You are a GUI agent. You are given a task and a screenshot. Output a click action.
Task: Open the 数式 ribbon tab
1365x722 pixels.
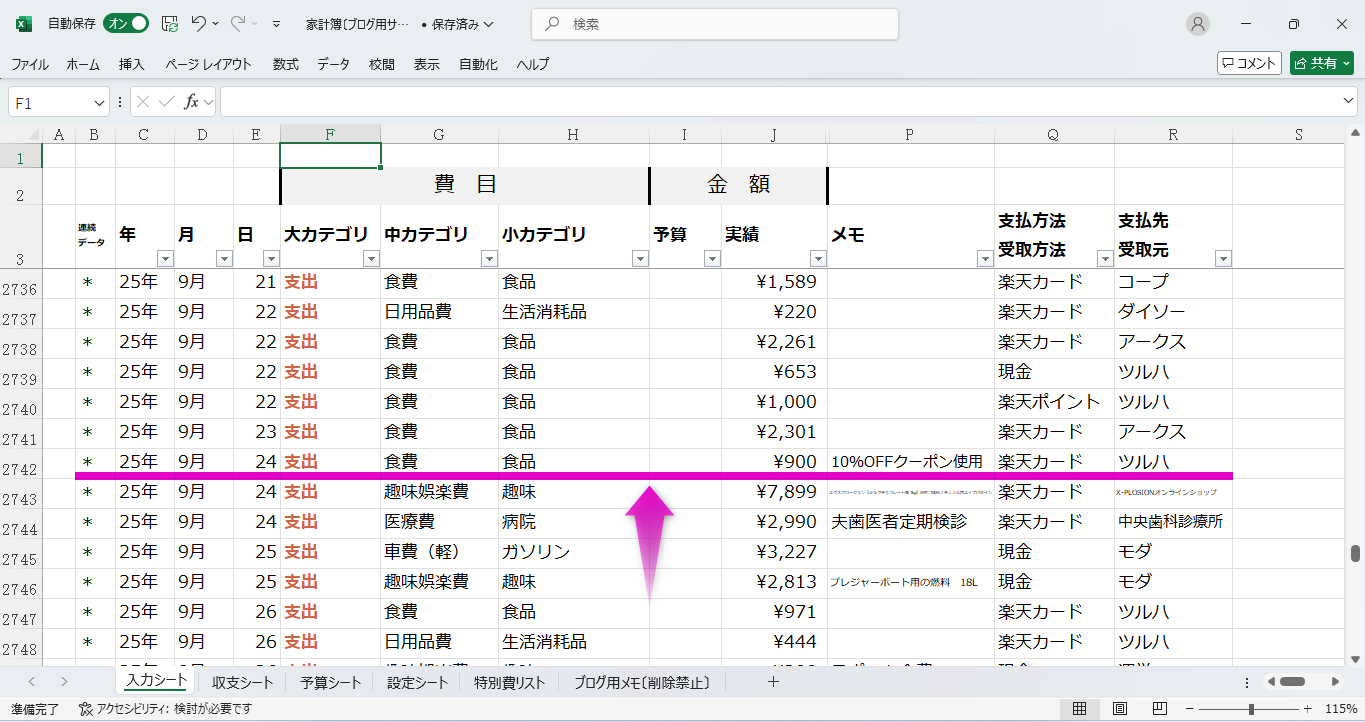click(x=285, y=64)
